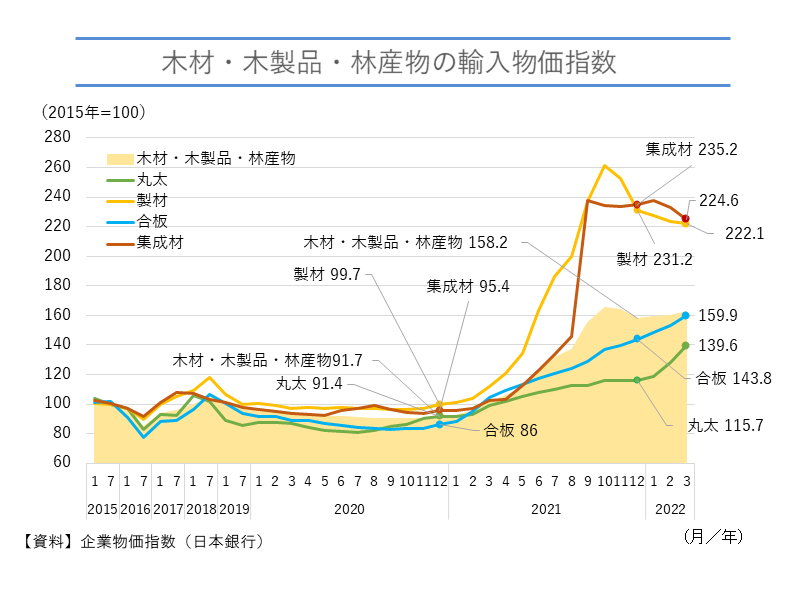800x600 pixels.
Task: Click the 集成材 235.2 data label
Action: (x=691, y=149)
